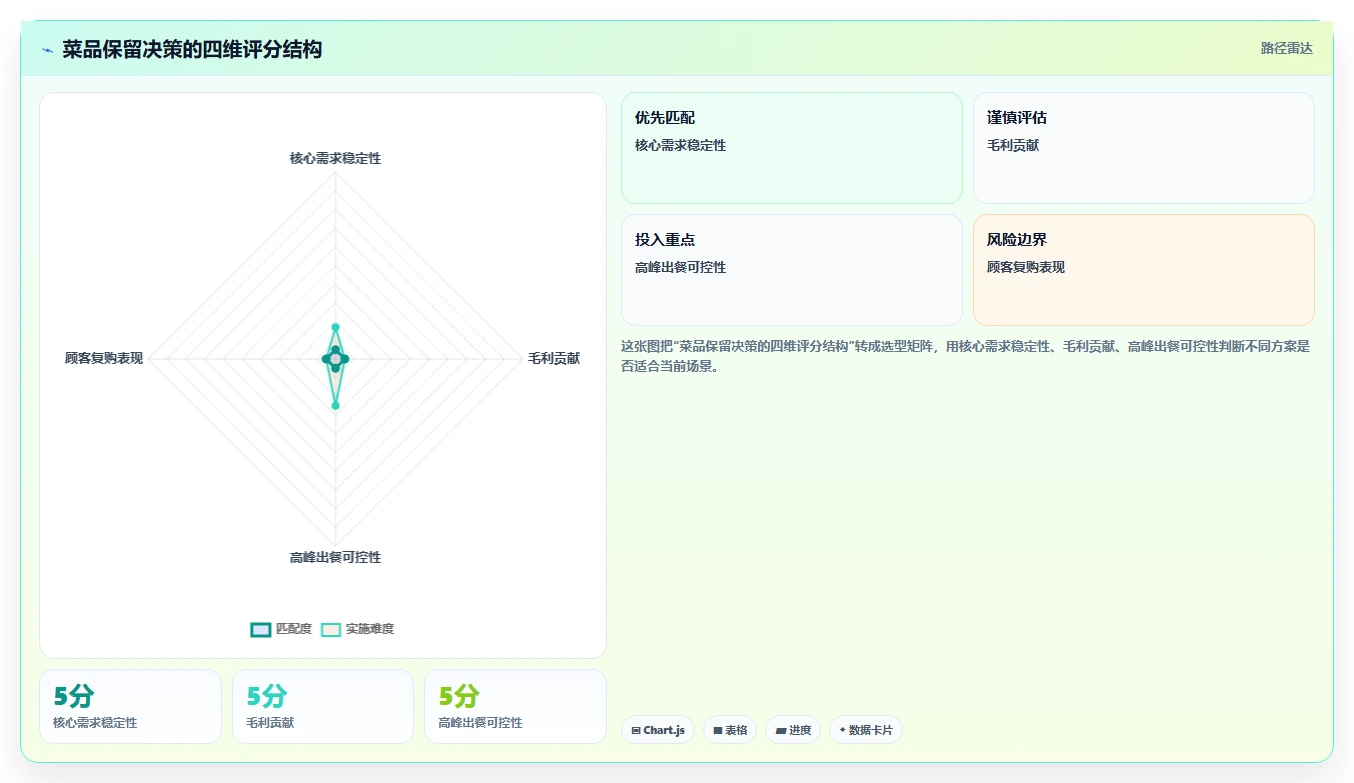Click the radar axis label 高峰出餐可控性 below the chart
Viewport: 1354px width, 783px height.
tap(335, 557)
